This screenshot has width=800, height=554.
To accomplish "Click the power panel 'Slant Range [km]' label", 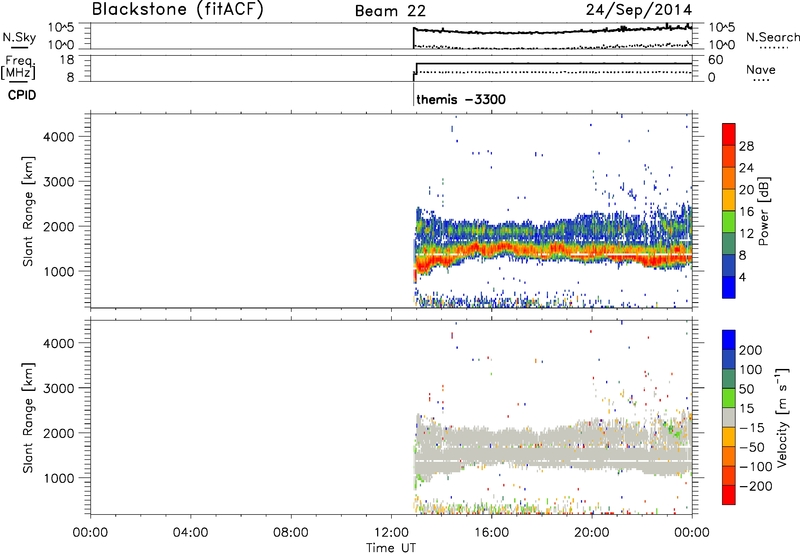I will pyautogui.click(x=28, y=211).
